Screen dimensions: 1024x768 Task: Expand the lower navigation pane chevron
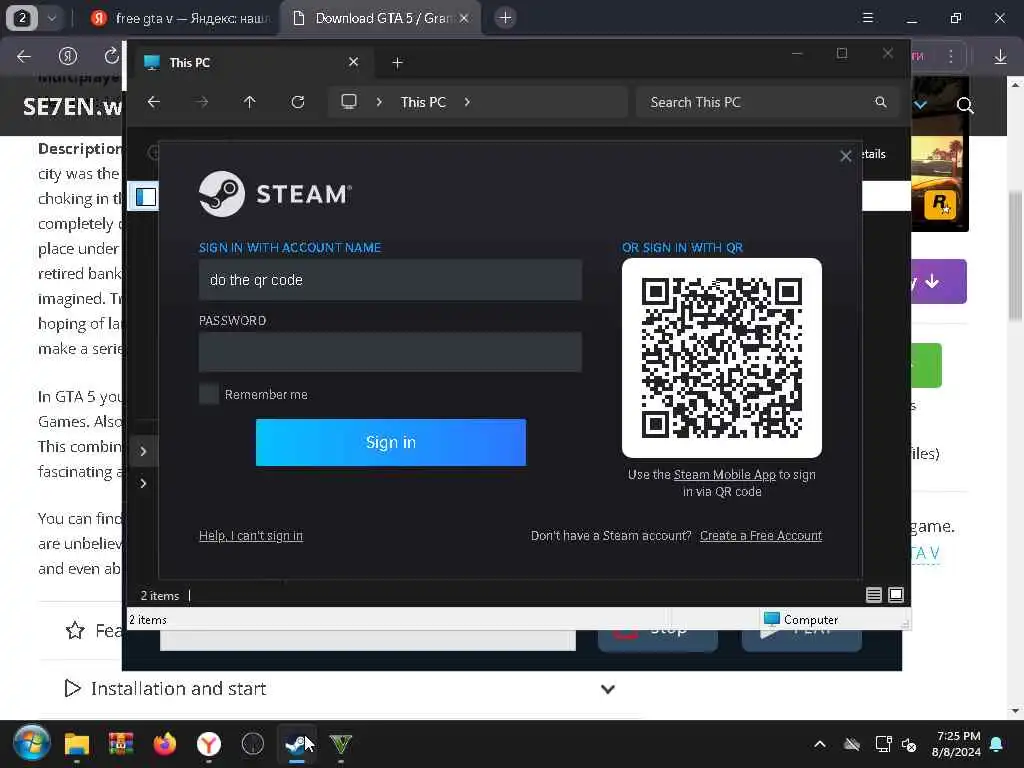click(143, 483)
